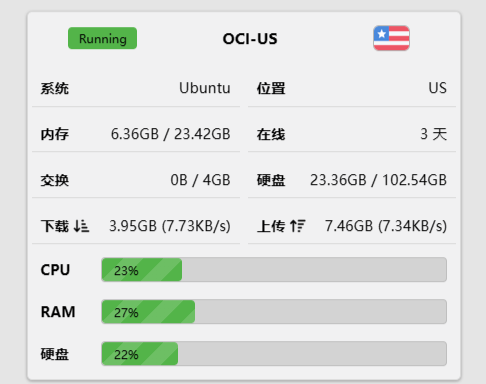
Task: Click the RAM 27% progress bar
Action: (274, 312)
